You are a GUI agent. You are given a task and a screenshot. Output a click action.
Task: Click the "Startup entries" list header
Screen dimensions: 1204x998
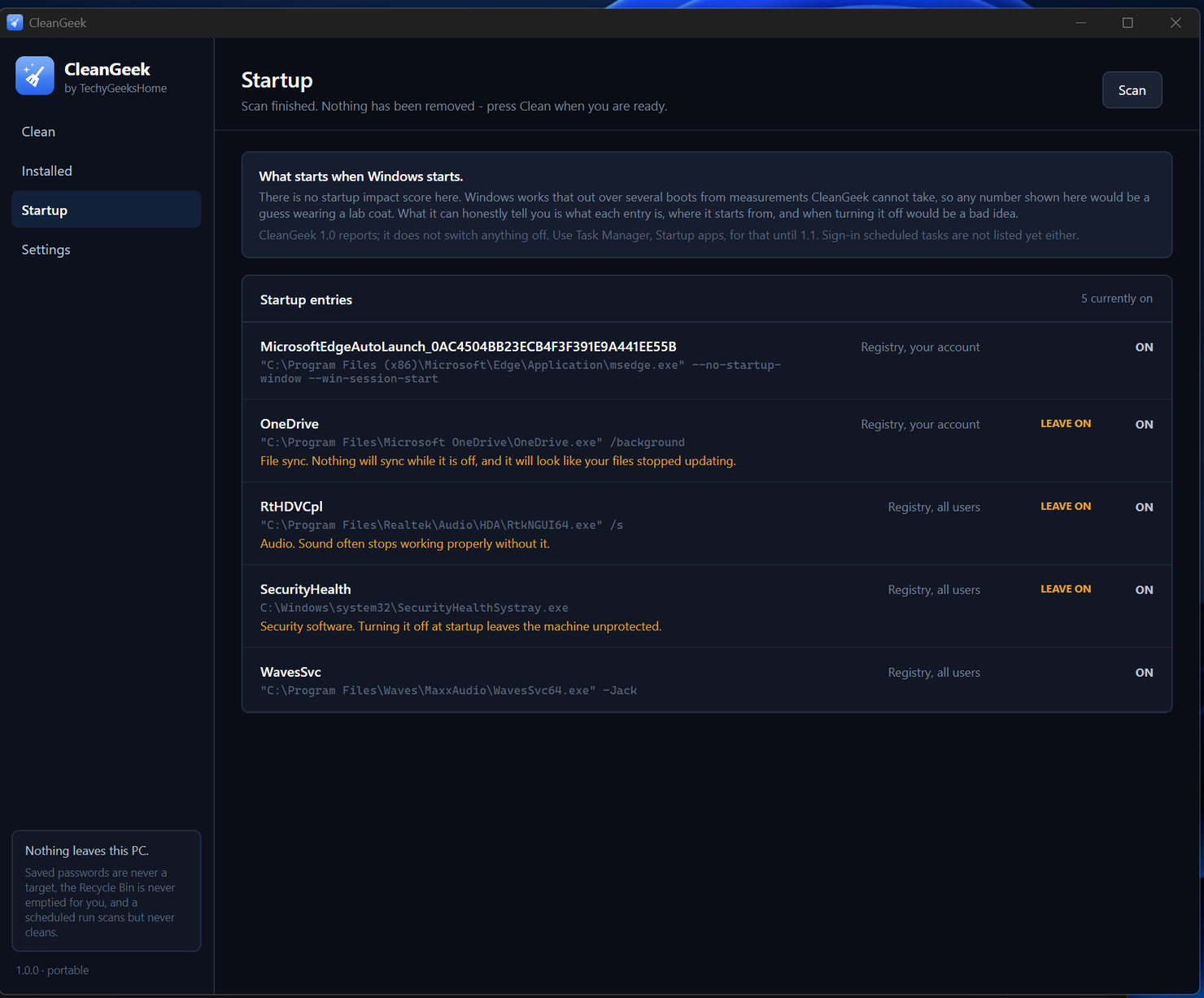(306, 300)
